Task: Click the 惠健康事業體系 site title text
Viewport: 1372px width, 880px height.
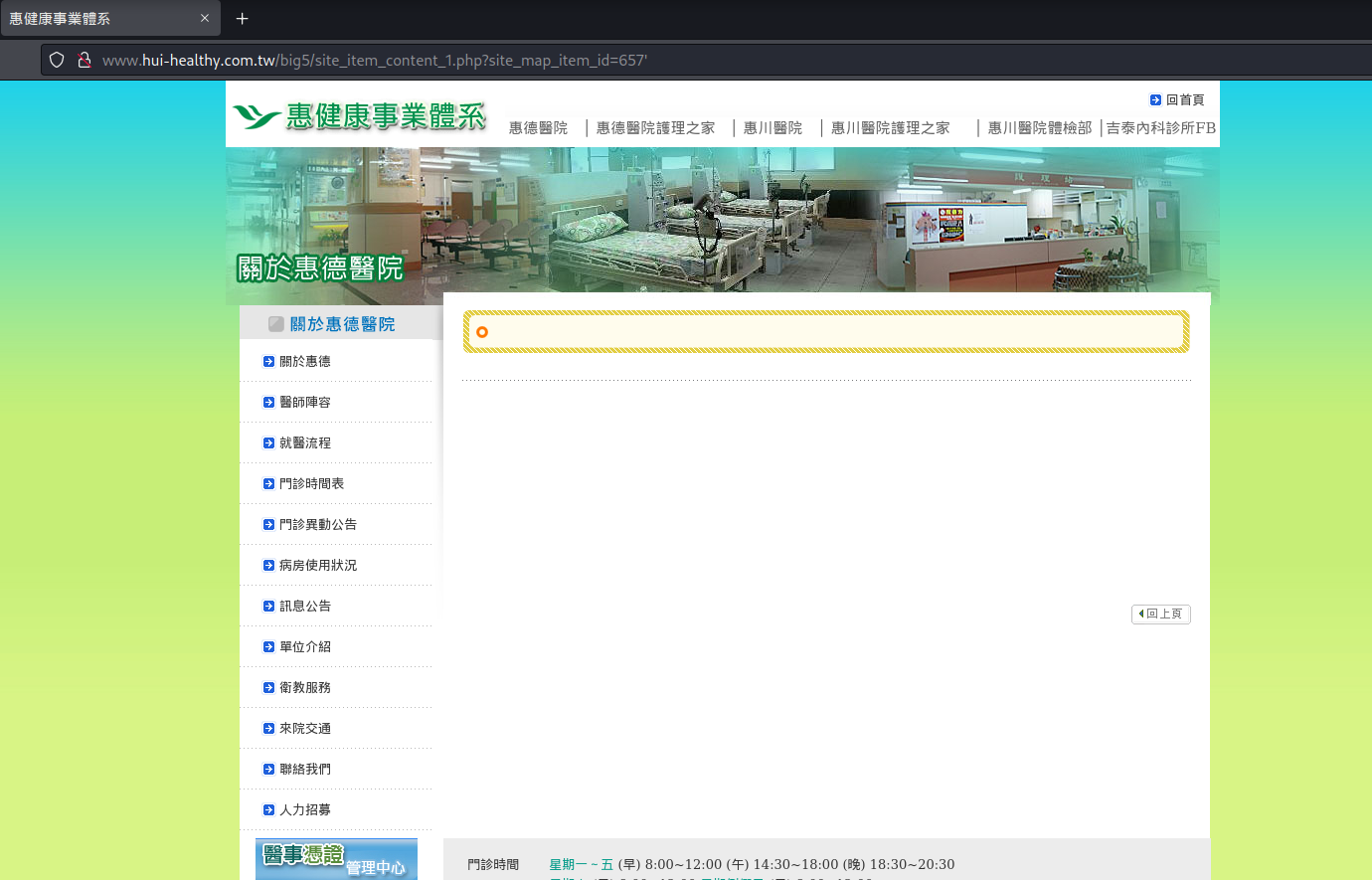Action: tap(386, 116)
